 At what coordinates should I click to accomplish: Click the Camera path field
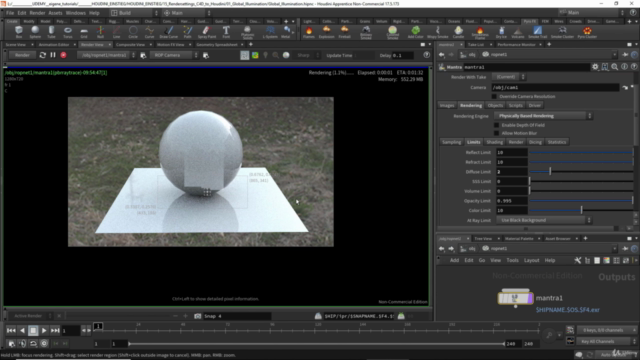555,87
